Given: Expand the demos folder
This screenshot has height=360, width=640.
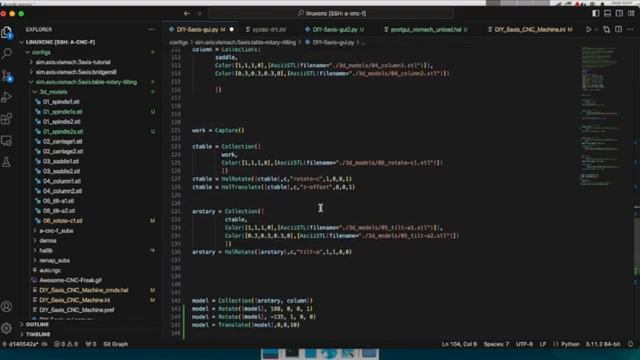Looking at the screenshot, I should pyautogui.click(x=35, y=240).
